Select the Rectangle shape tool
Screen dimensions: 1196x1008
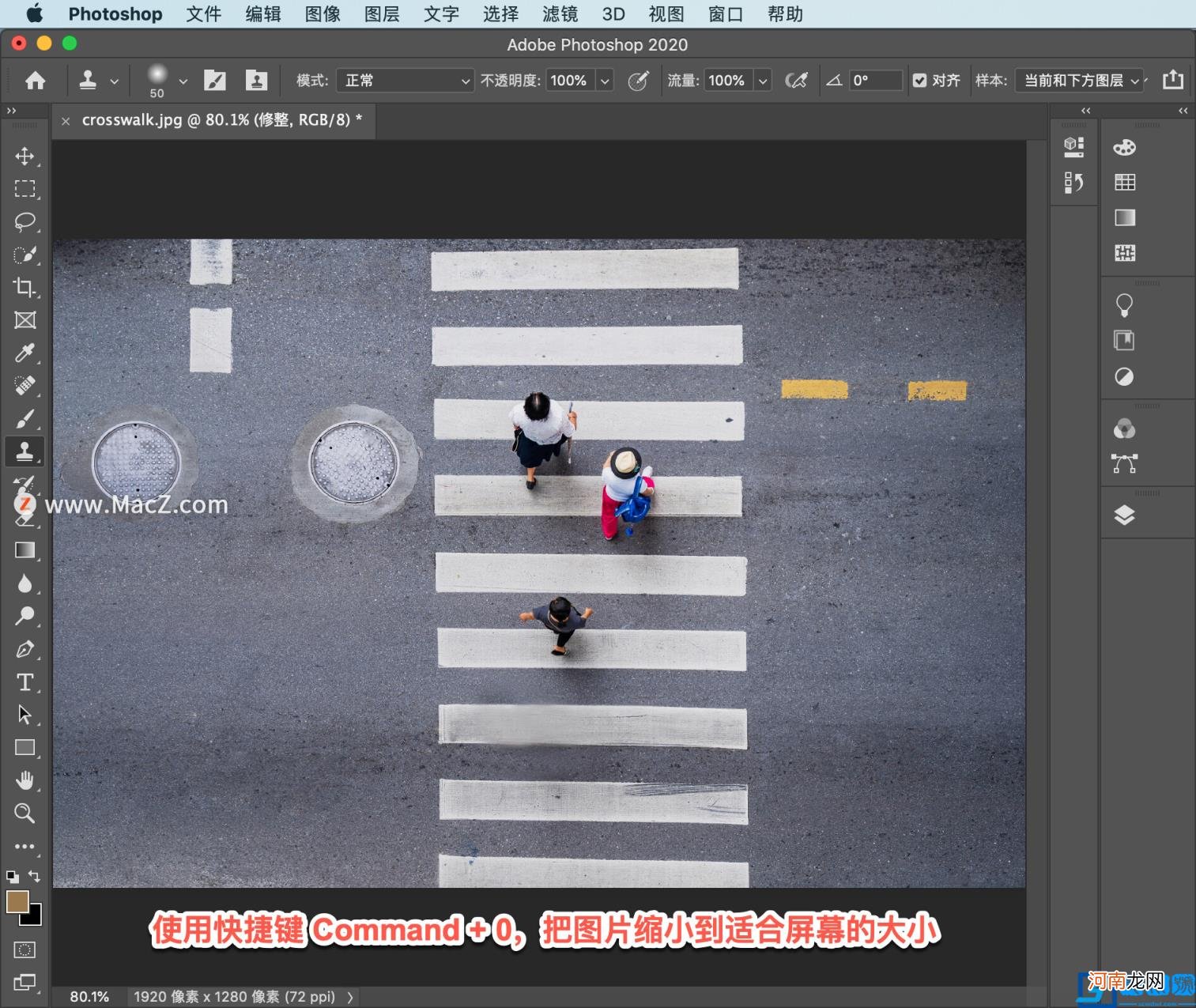coord(25,748)
